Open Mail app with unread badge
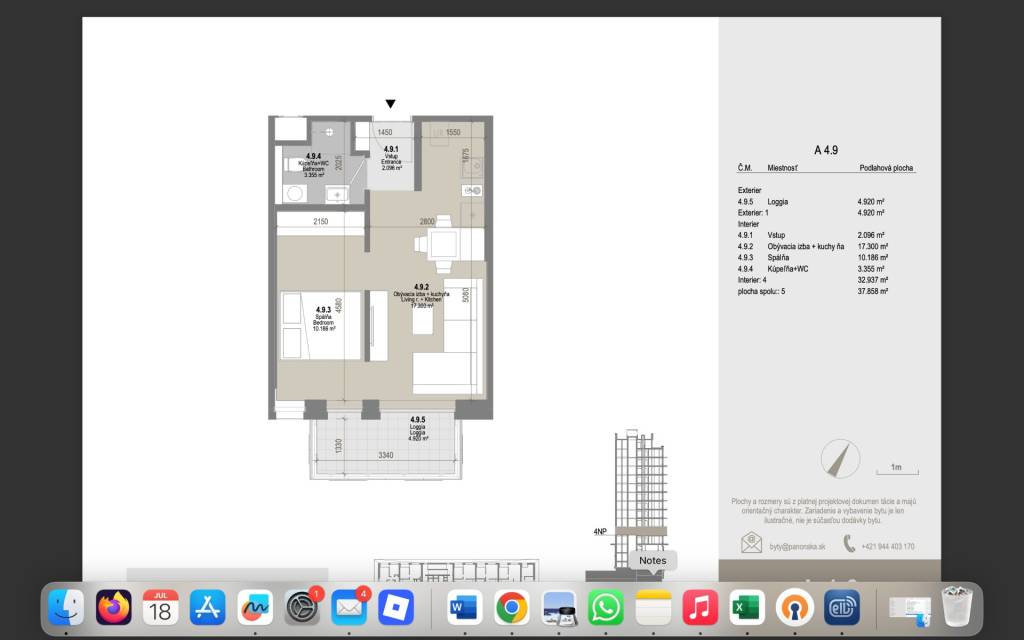Image resolution: width=1024 pixels, height=640 pixels. coord(349,607)
